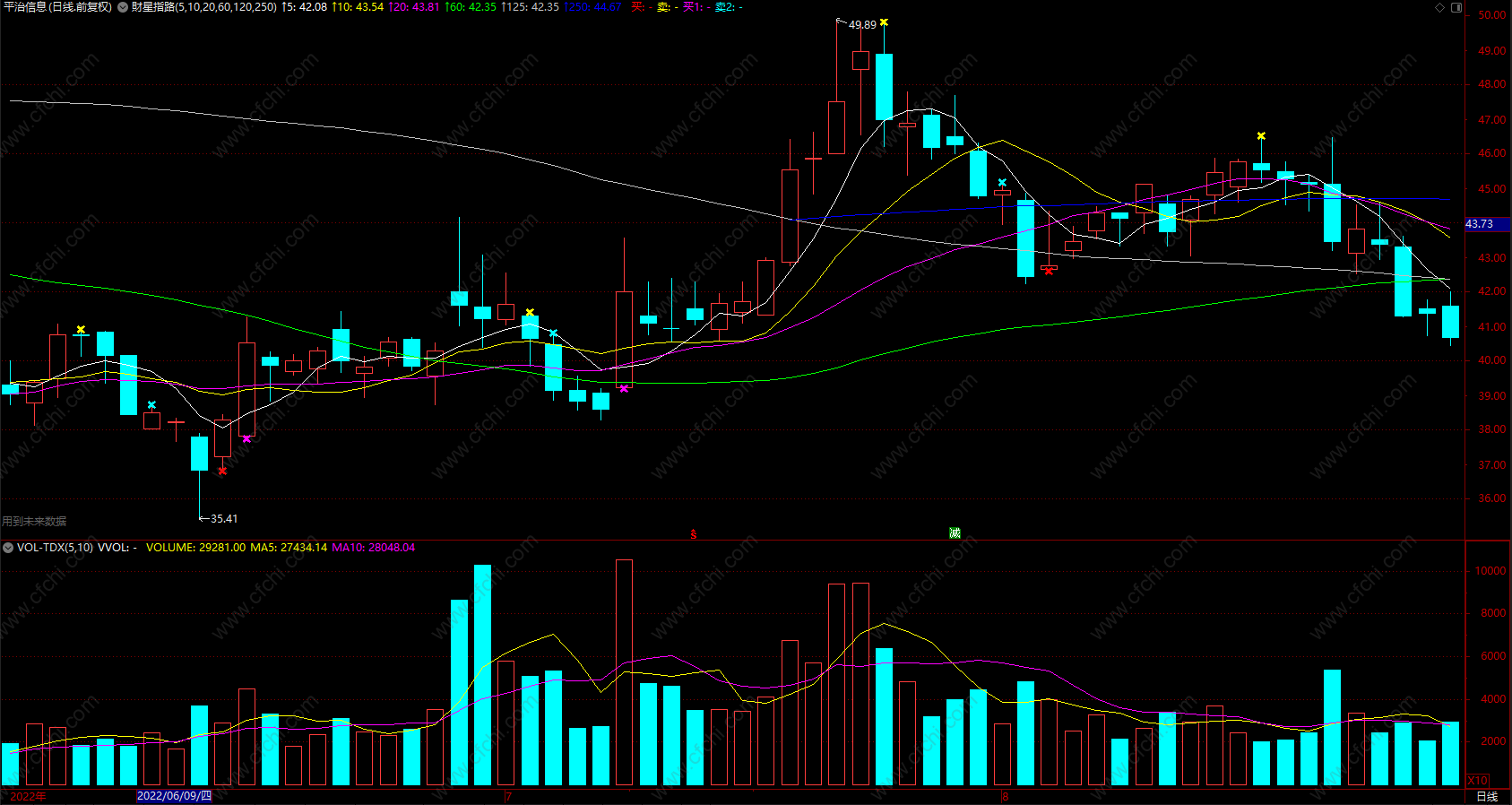
Task: Click the X10 volume scale label
Action: pyautogui.click(x=1478, y=781)
